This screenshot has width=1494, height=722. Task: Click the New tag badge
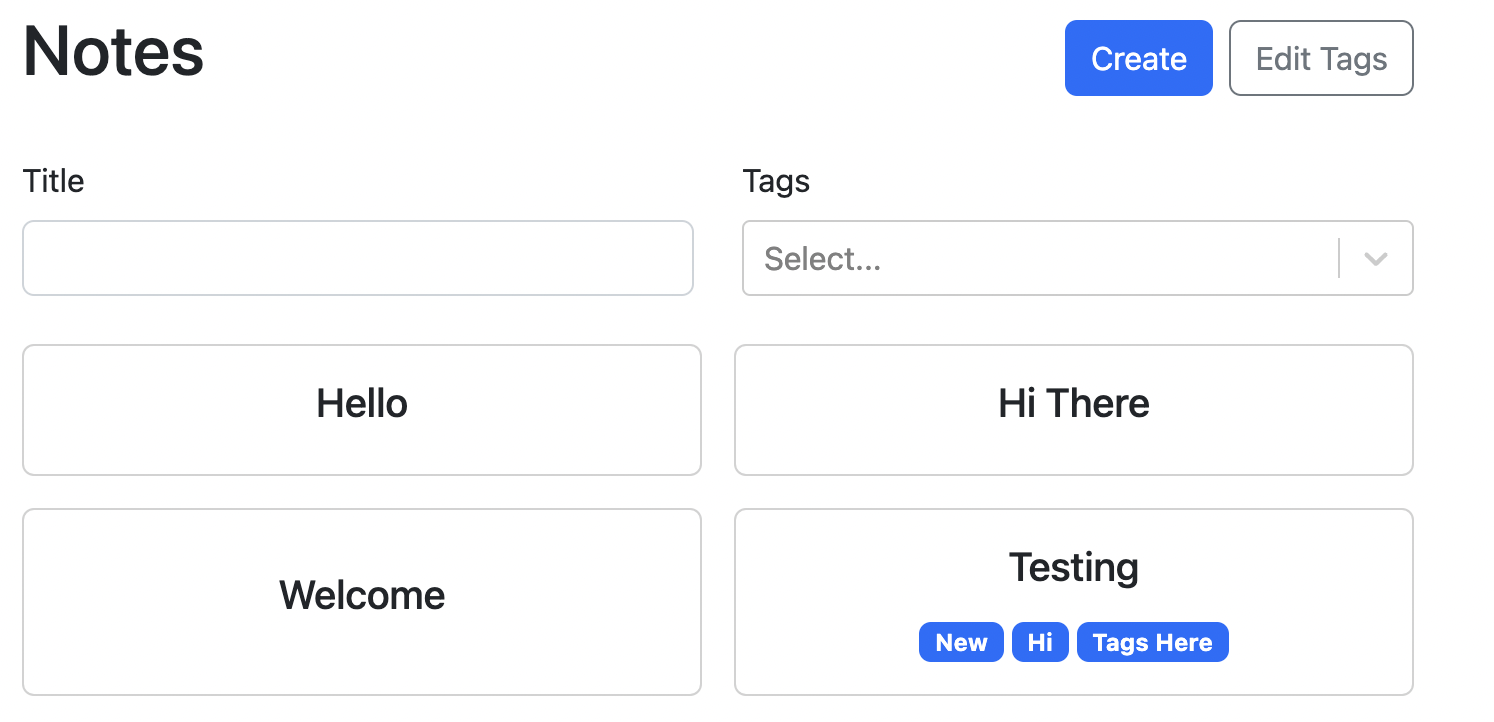[x=961, y=642]
